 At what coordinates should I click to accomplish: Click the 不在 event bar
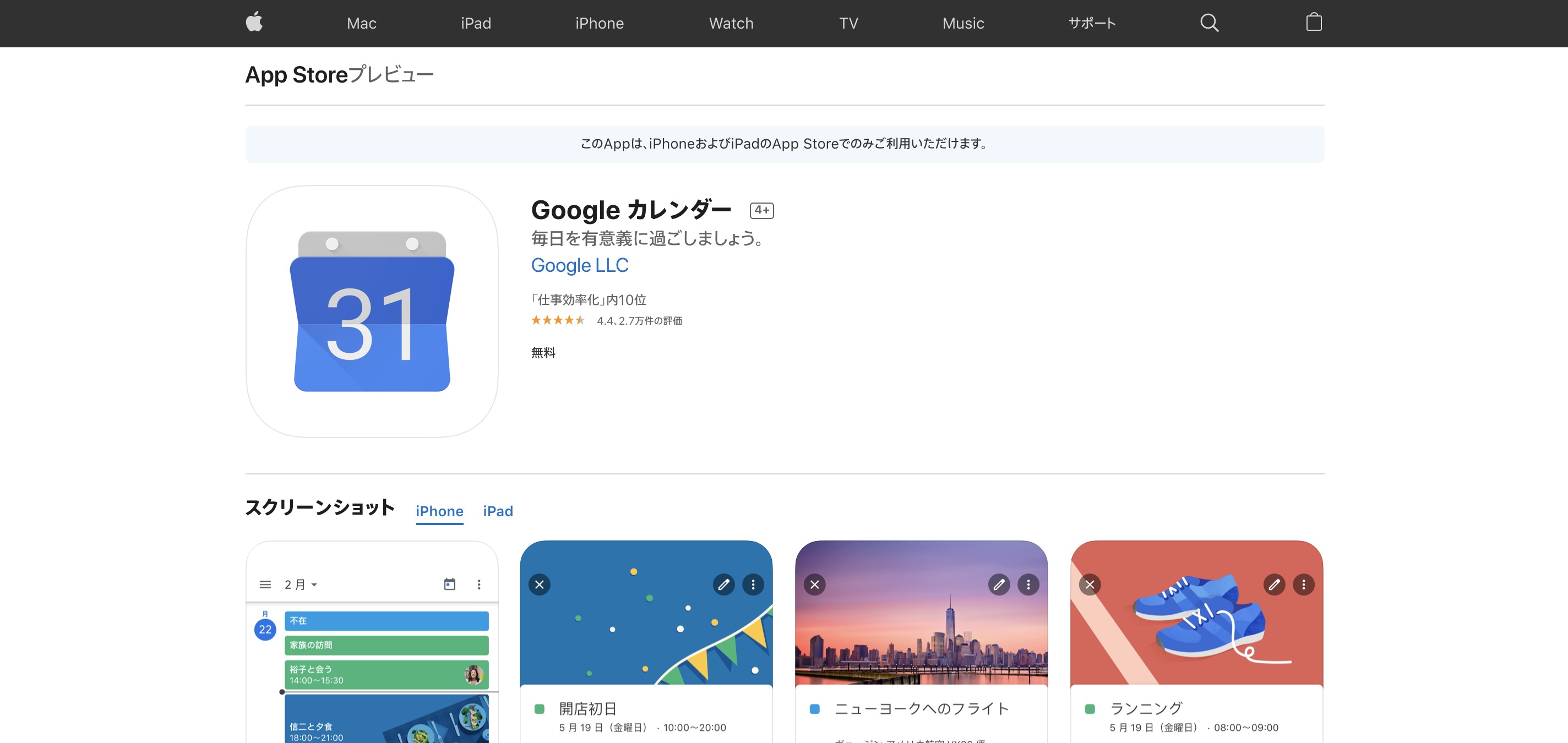click(x=386, y=621)
